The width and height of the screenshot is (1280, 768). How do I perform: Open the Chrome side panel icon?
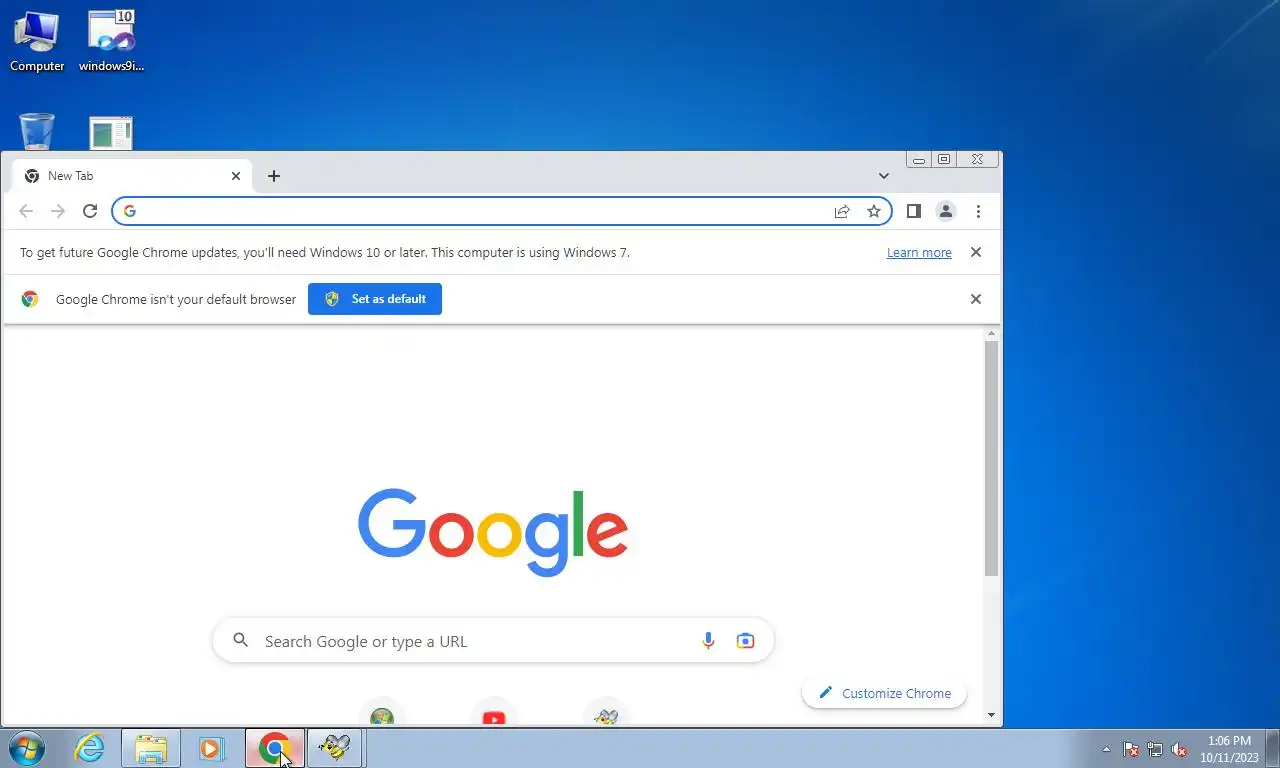coord(913,211)
